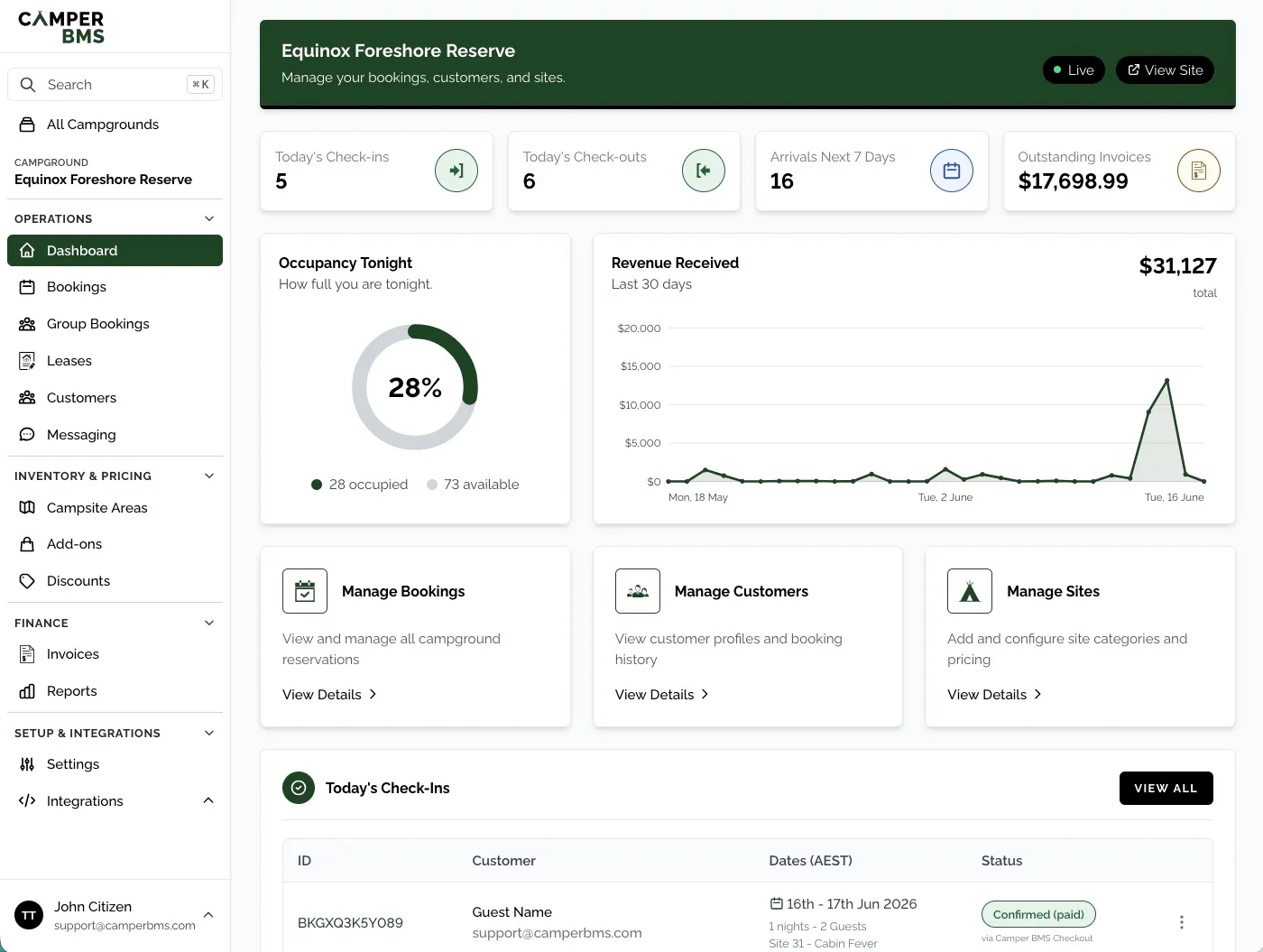Click the green 28 occupied legend dot
Screen dimensions: 1263x952
[317, 485]
